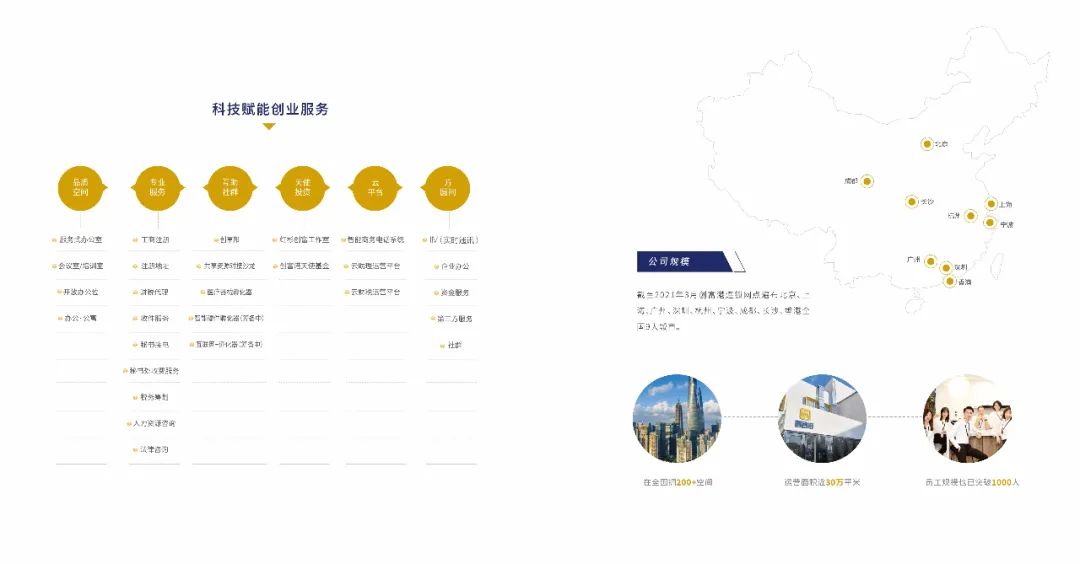
Task: Click the first gold circle badge on the left
Action: point(81,187)
